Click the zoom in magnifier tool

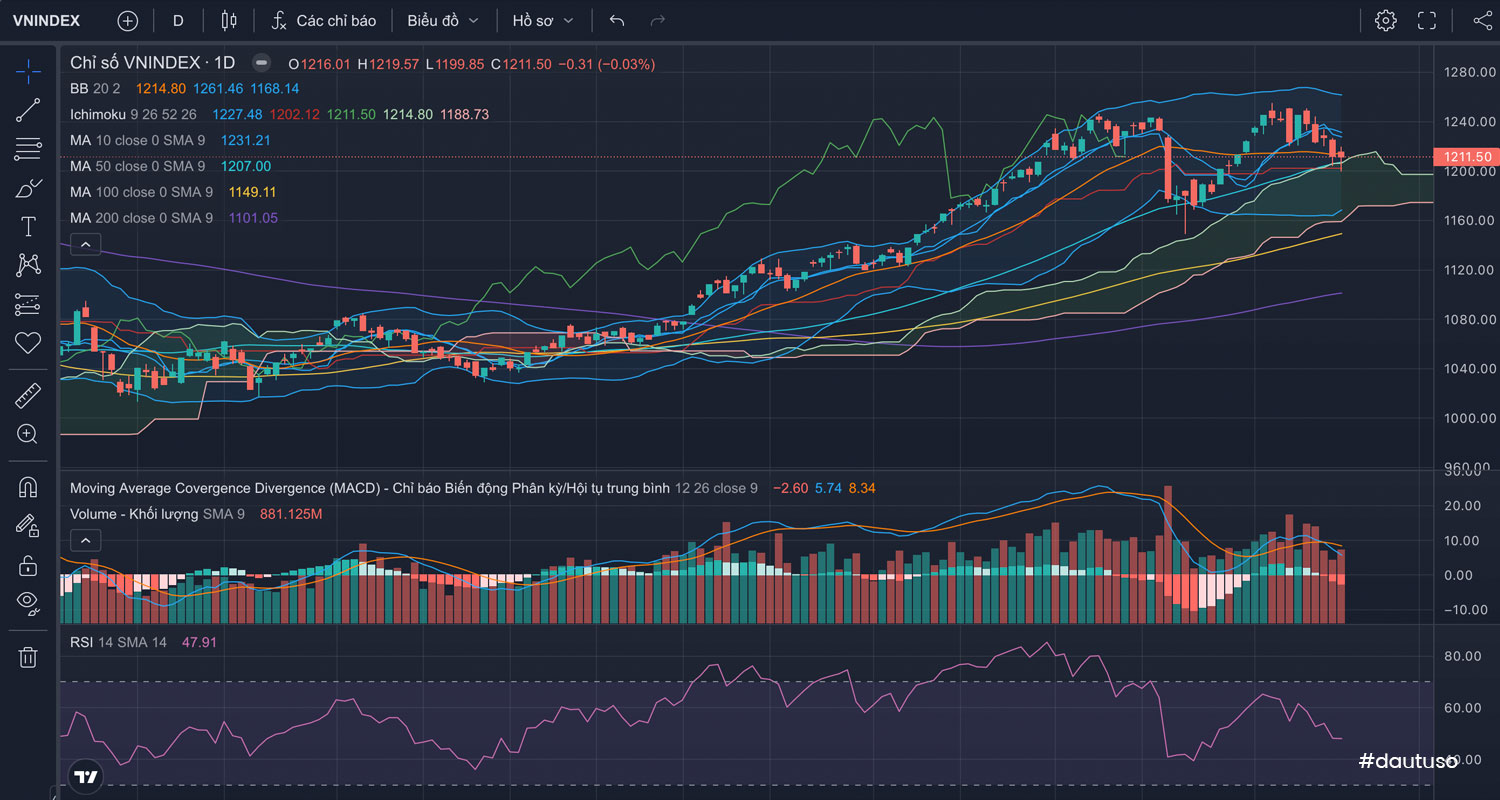point(28,434)
